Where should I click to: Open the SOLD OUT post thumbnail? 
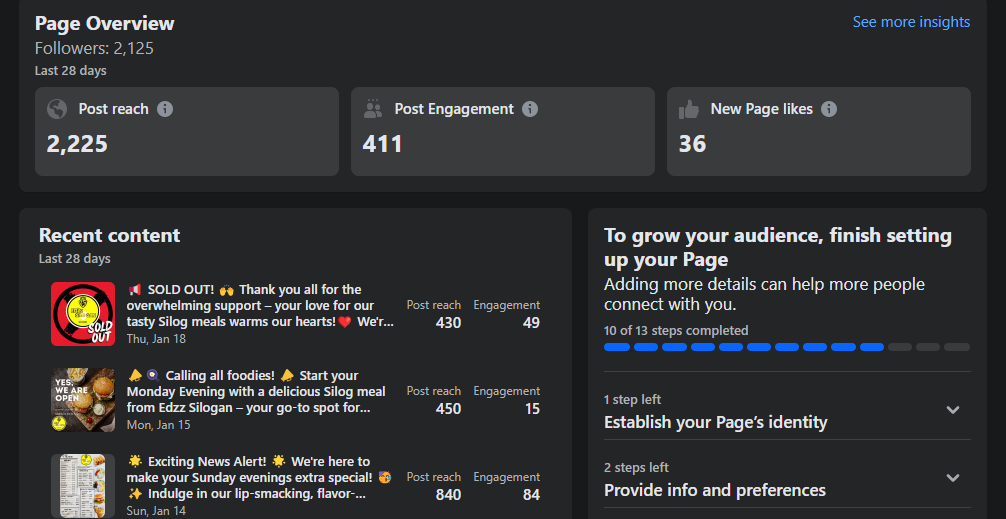click(x=83, y=314)
